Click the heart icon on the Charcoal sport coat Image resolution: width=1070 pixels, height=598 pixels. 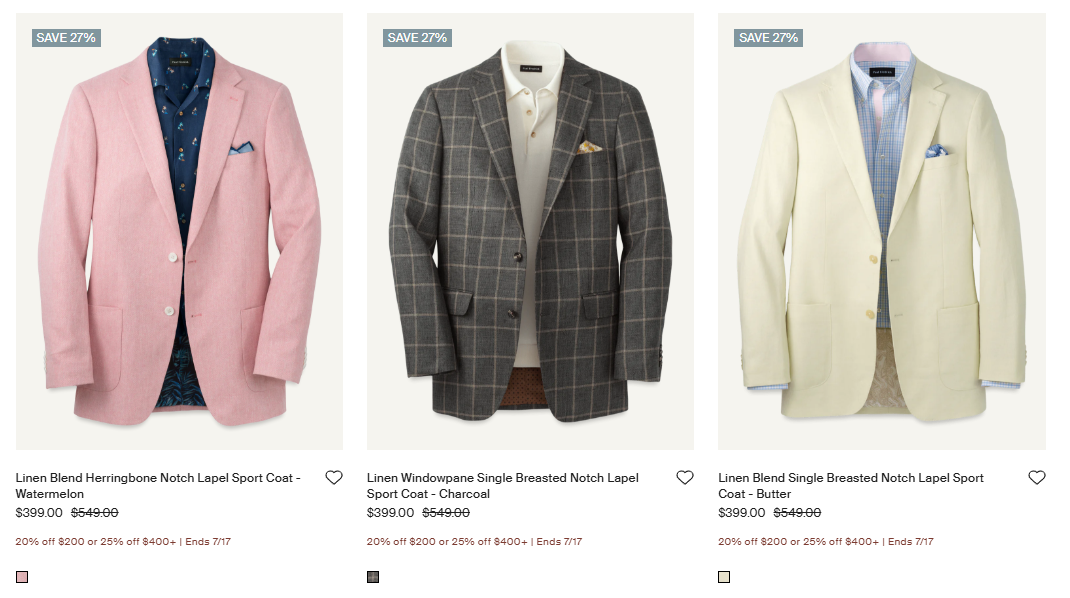tap(685, 477)
